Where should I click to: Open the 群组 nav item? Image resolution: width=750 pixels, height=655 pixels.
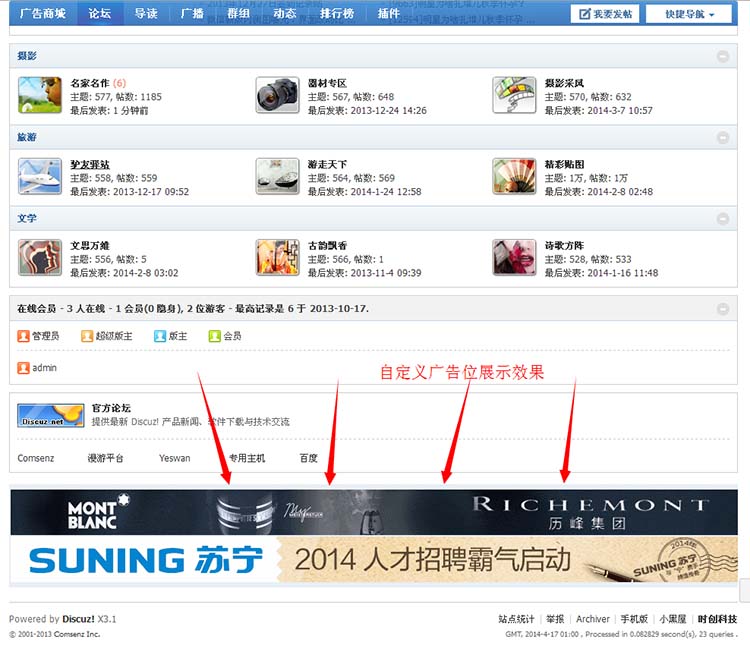239,13
